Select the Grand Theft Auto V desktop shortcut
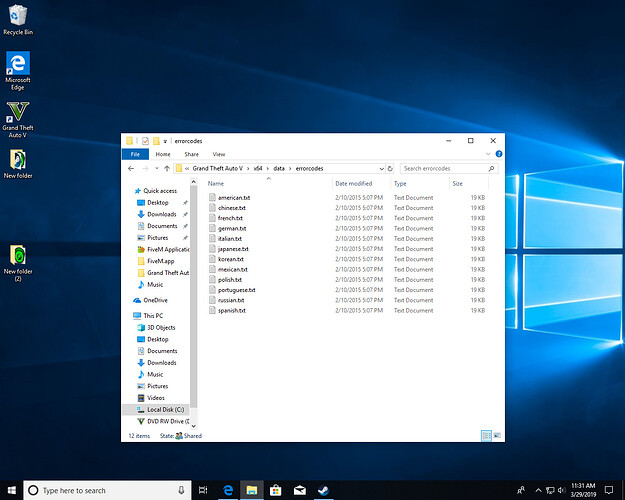Image resolution: width=625 pixels, height=500 pixels. pyautogui.click(x=18, y=120)
